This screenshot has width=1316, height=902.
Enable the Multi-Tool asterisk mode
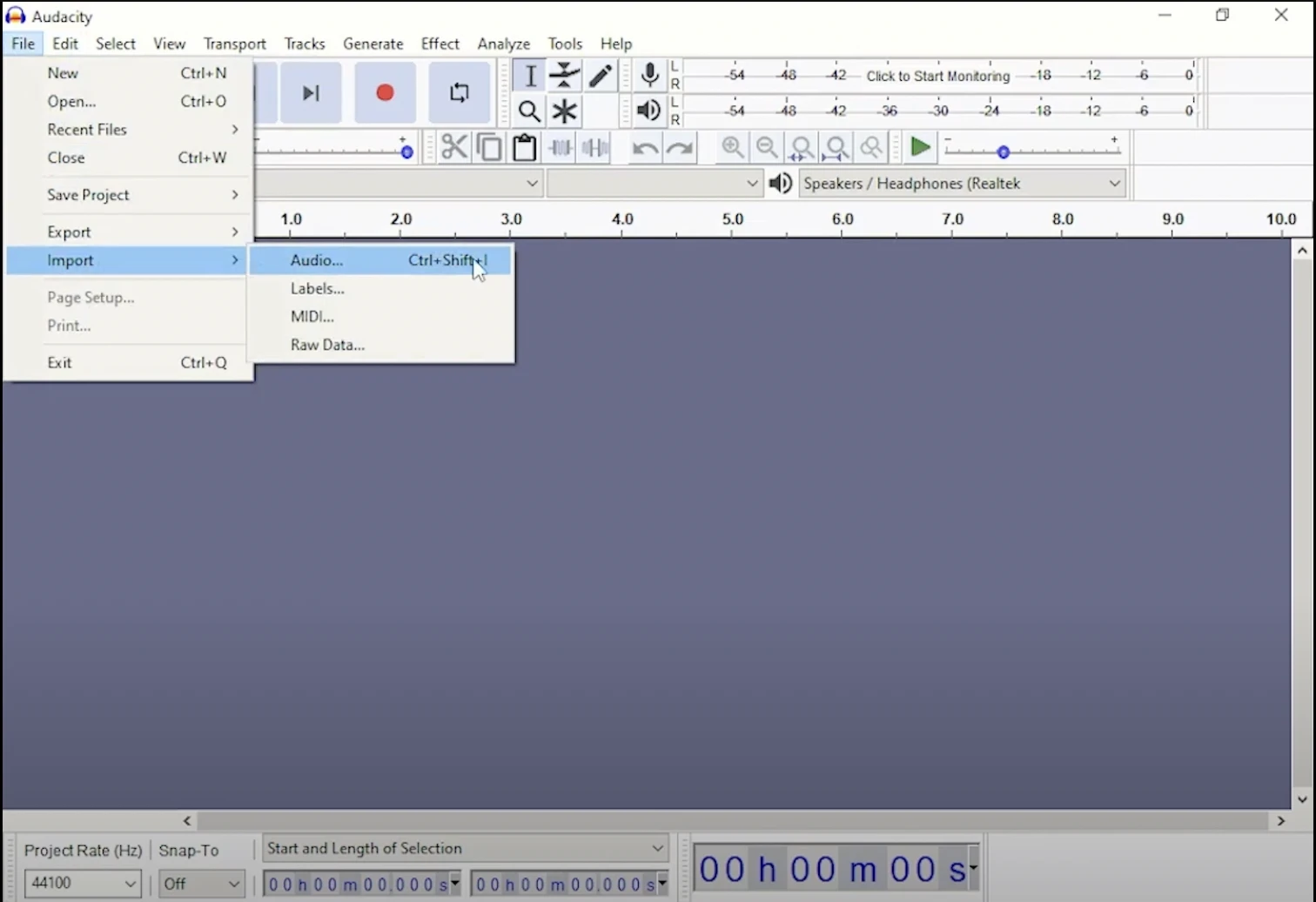click(565, 111)
